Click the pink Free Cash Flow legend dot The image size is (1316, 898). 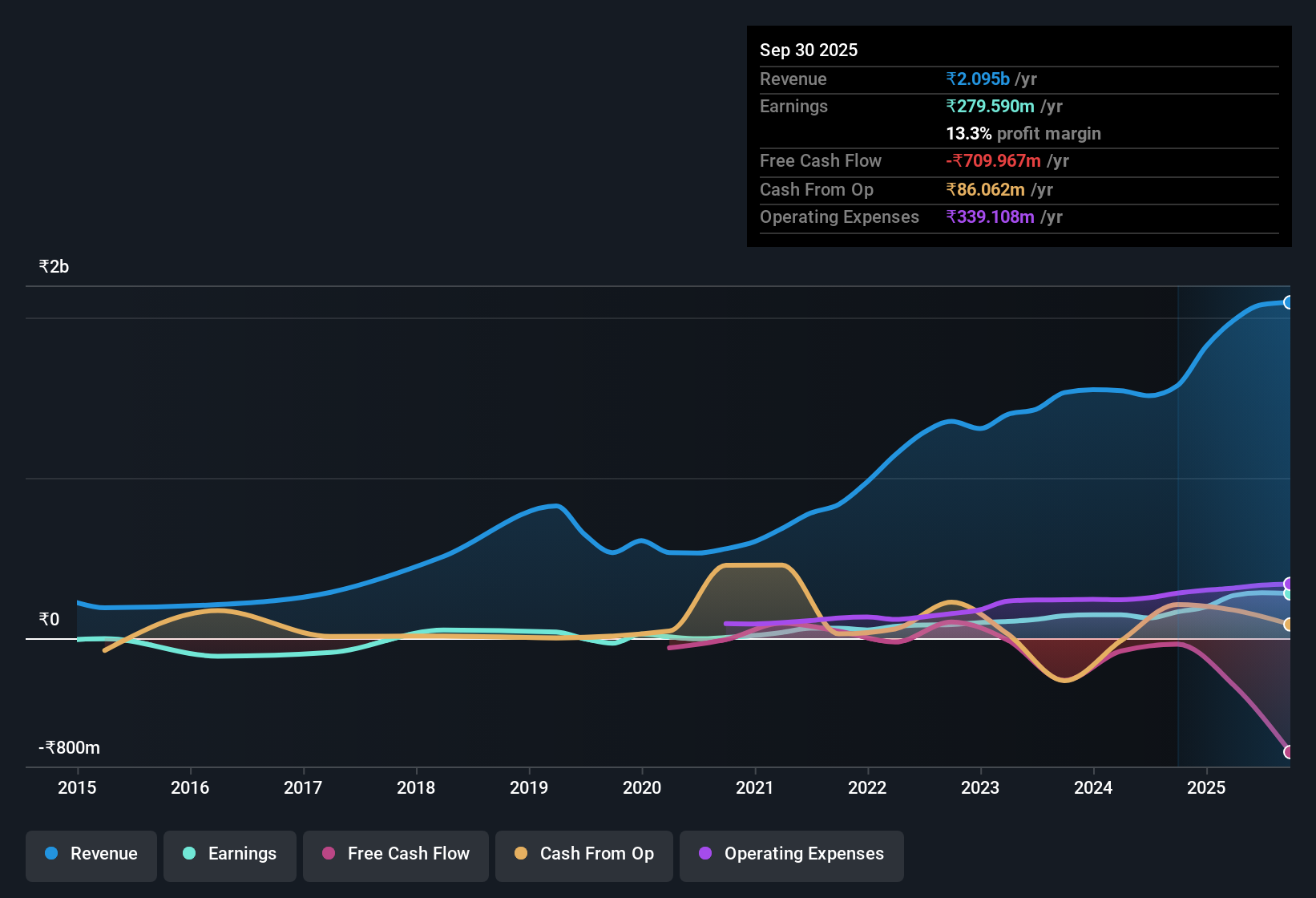pos(327,854)
